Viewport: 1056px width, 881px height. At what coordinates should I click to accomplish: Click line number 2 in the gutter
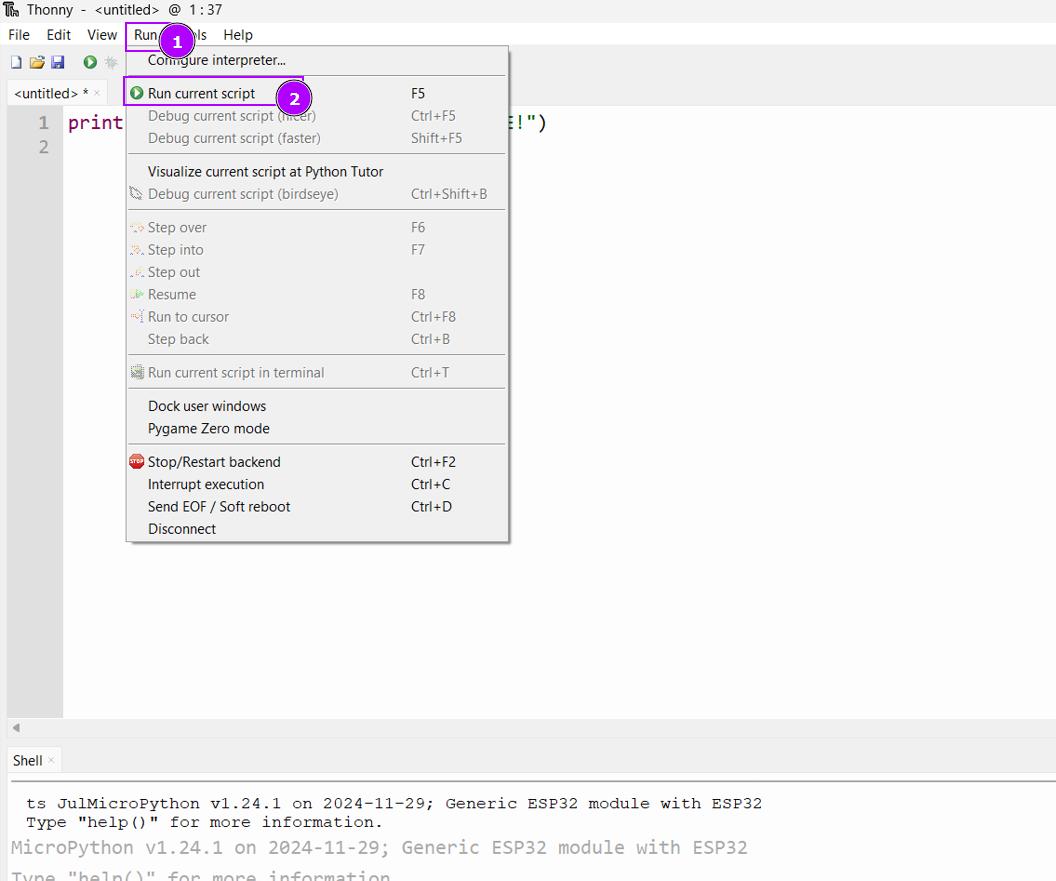44,147
